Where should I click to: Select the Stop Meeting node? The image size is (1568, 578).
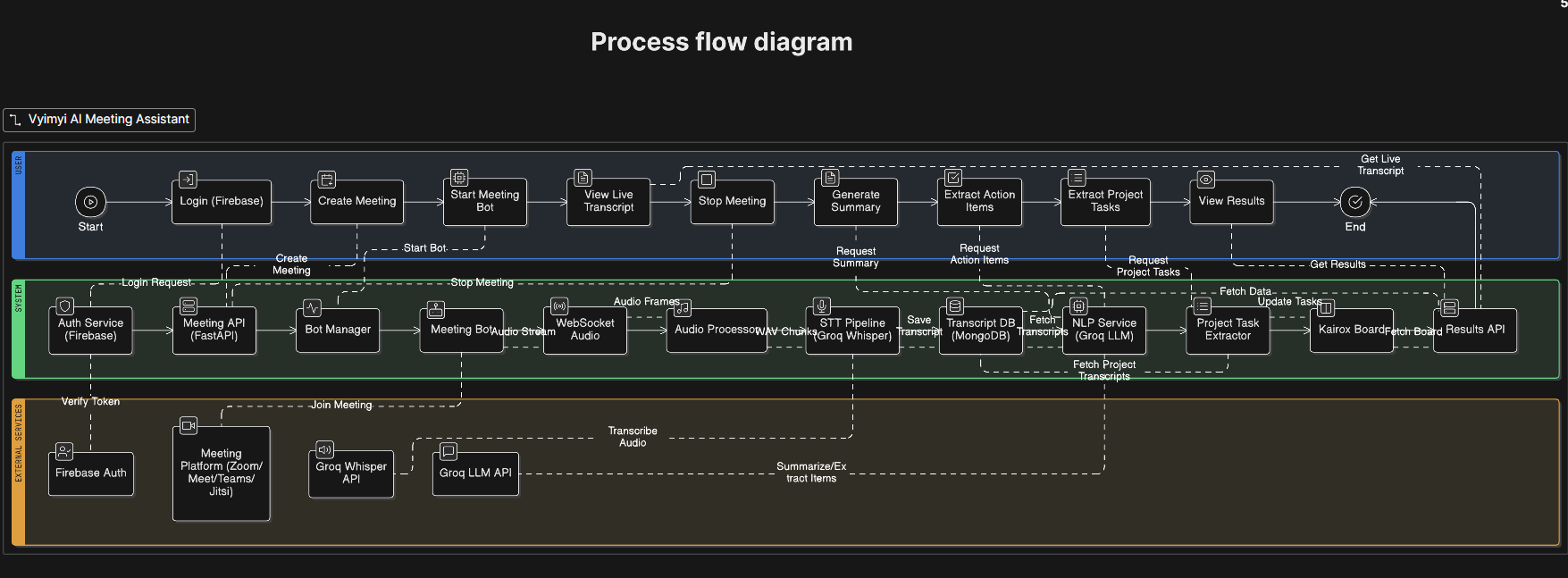pyautogui.click(x=733, y=202)
